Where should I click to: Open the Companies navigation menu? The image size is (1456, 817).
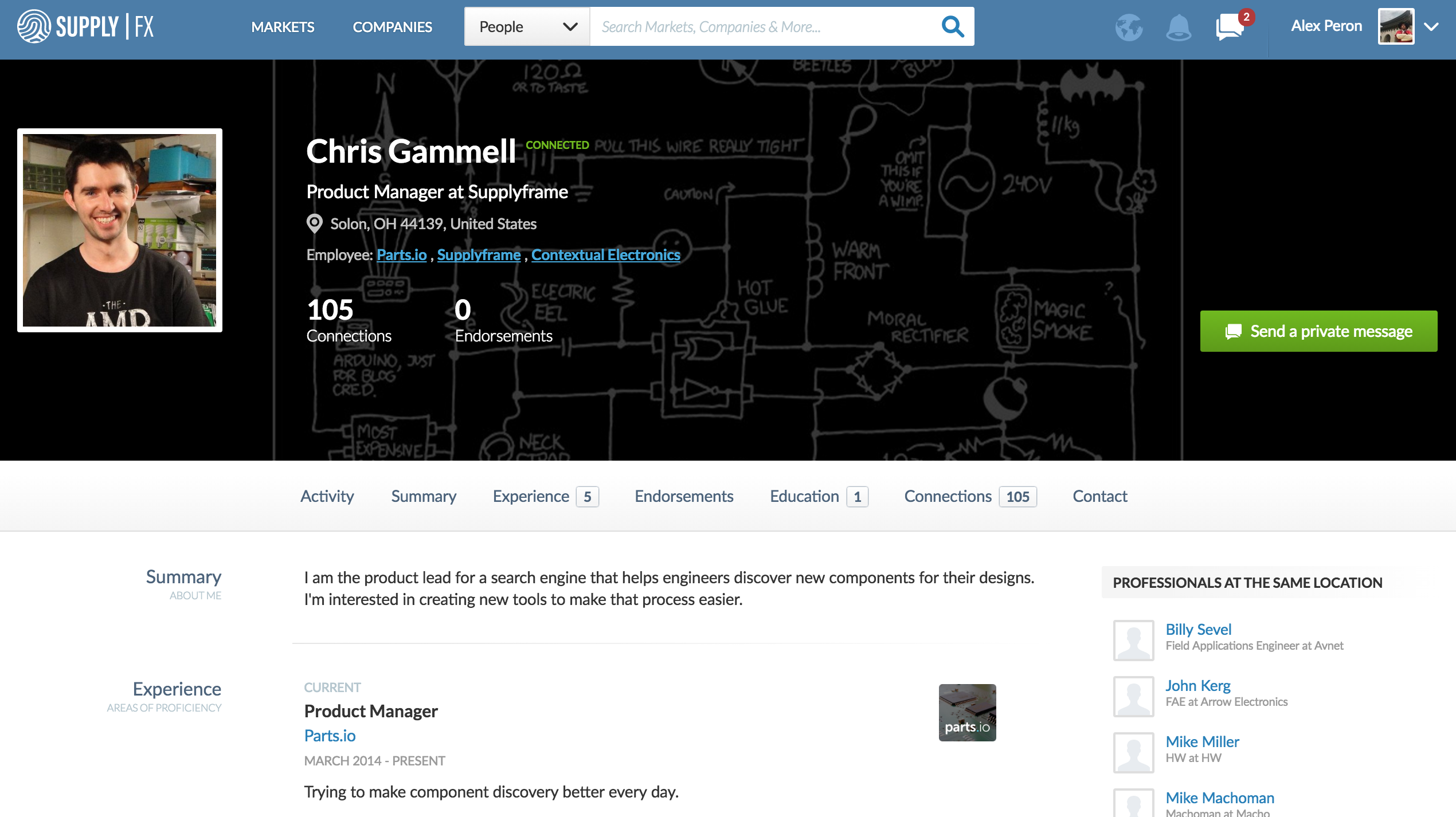pos(392,27)
